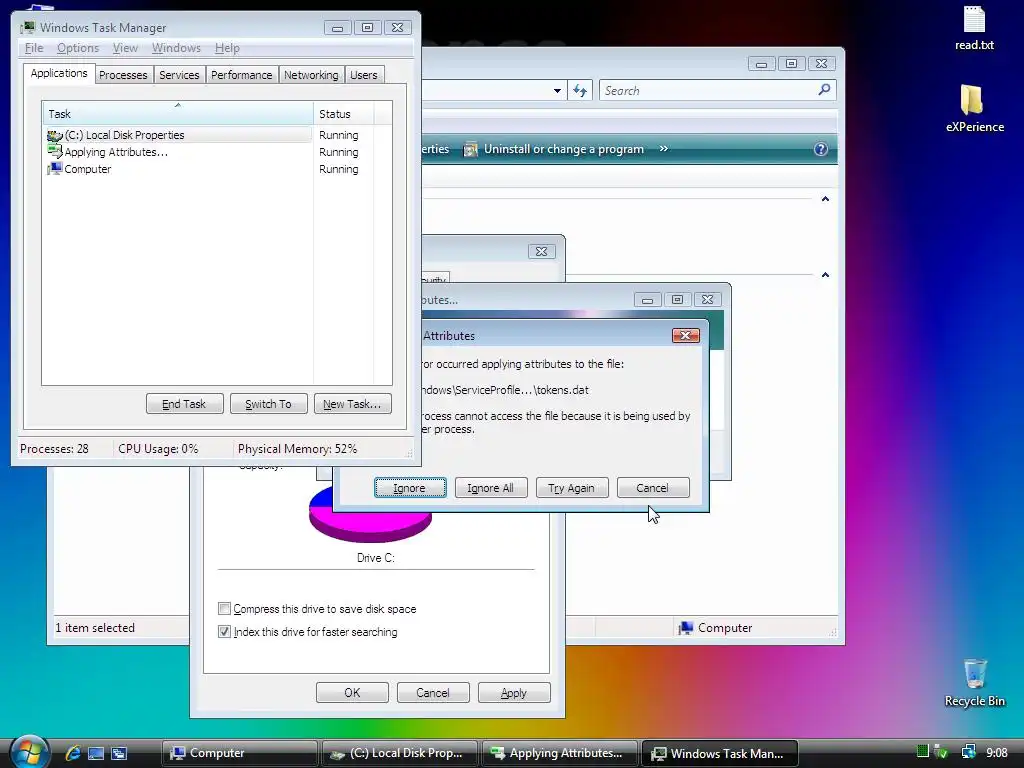Click the CPU Usage: 0% status text
The height and width of the screenshot is (768, 1024).
pos(158,449)
